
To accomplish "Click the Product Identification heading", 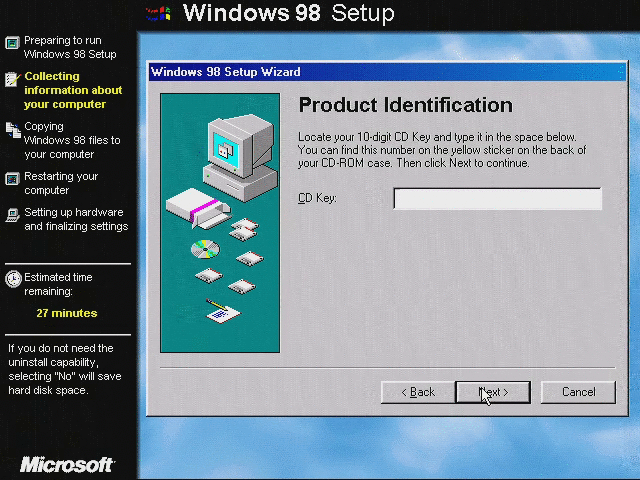I will click(x=405, y=105).
